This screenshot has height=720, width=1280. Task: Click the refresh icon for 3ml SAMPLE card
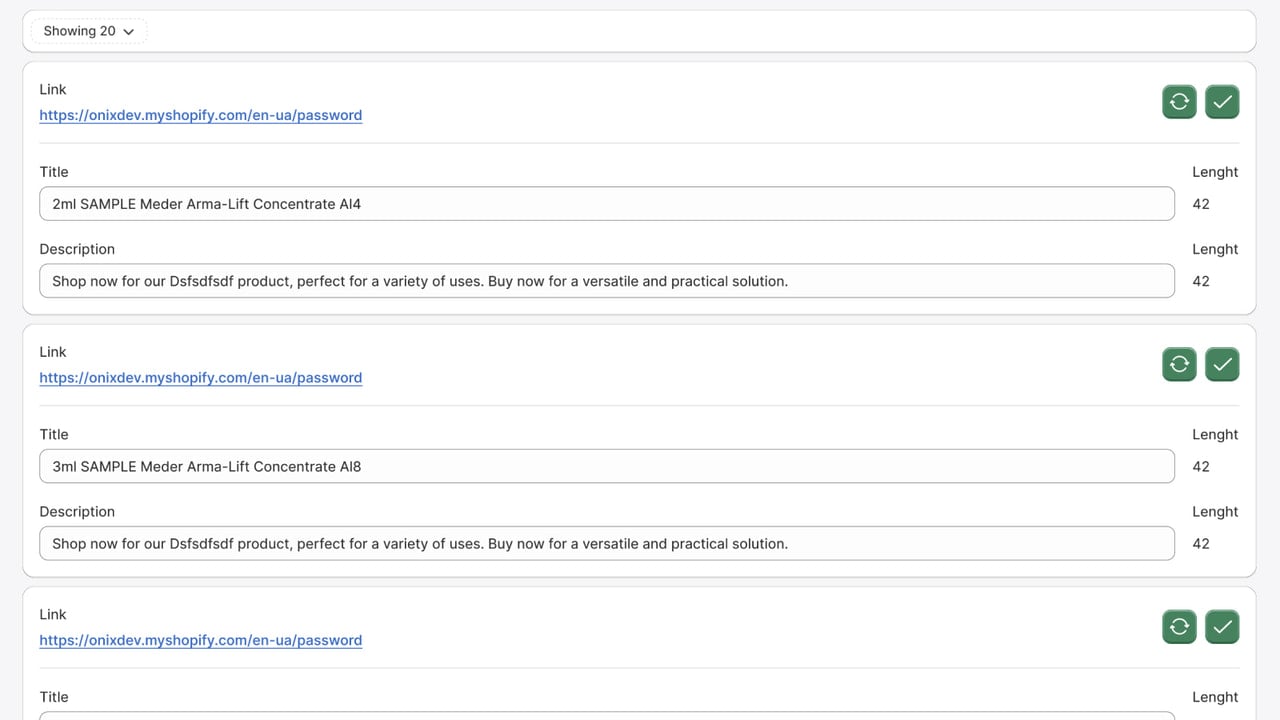pos(1179,364)
